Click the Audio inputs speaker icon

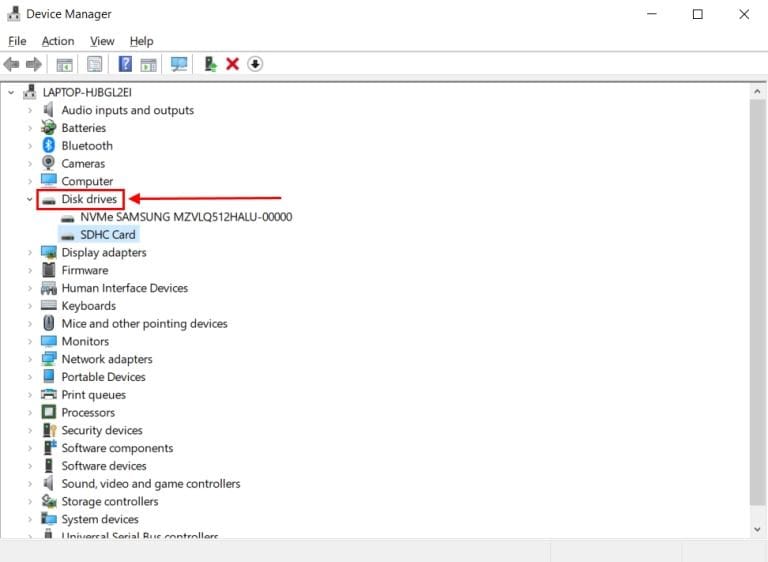pos(48,110)
